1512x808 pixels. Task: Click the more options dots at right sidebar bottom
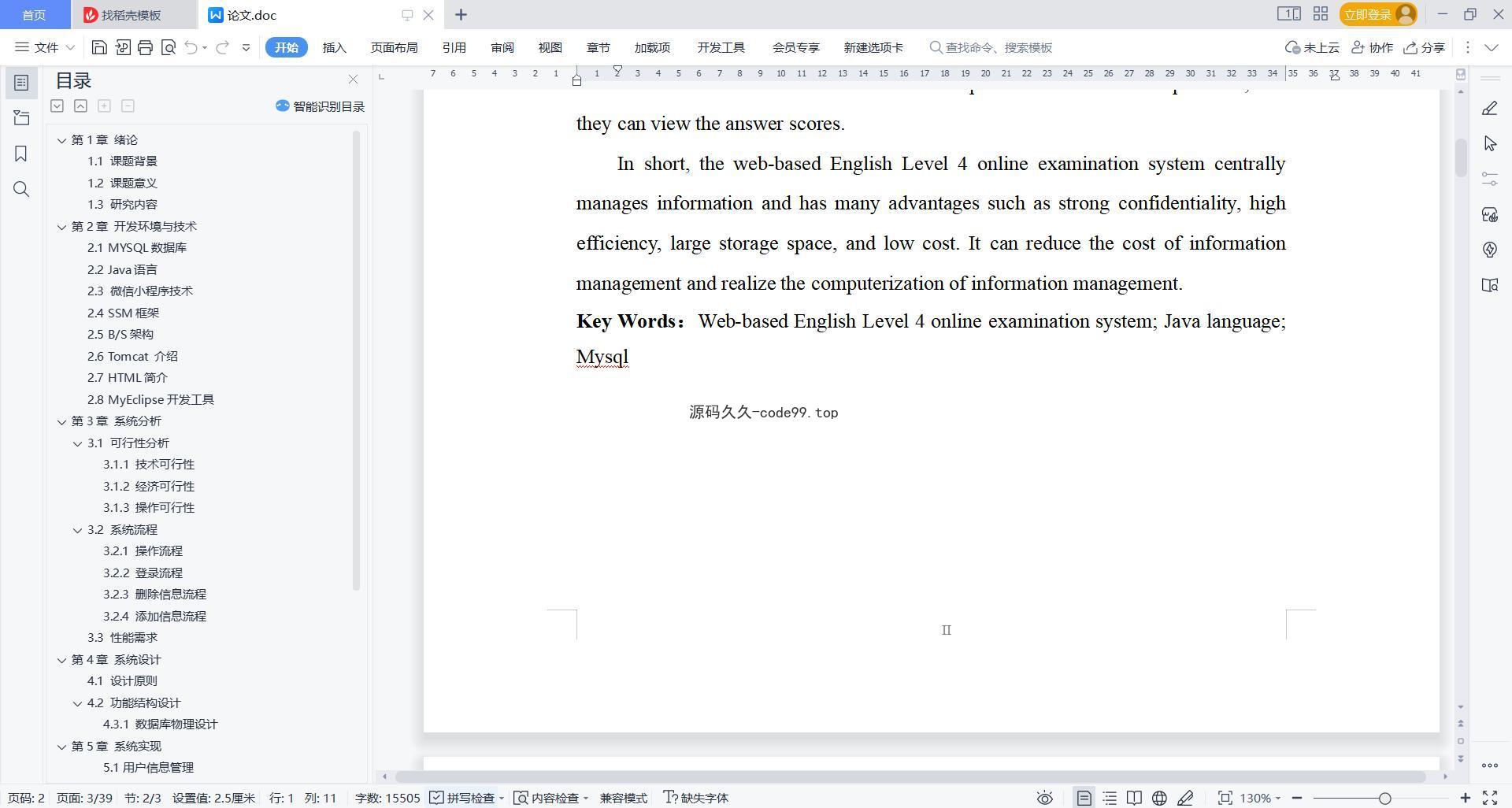1489,765
